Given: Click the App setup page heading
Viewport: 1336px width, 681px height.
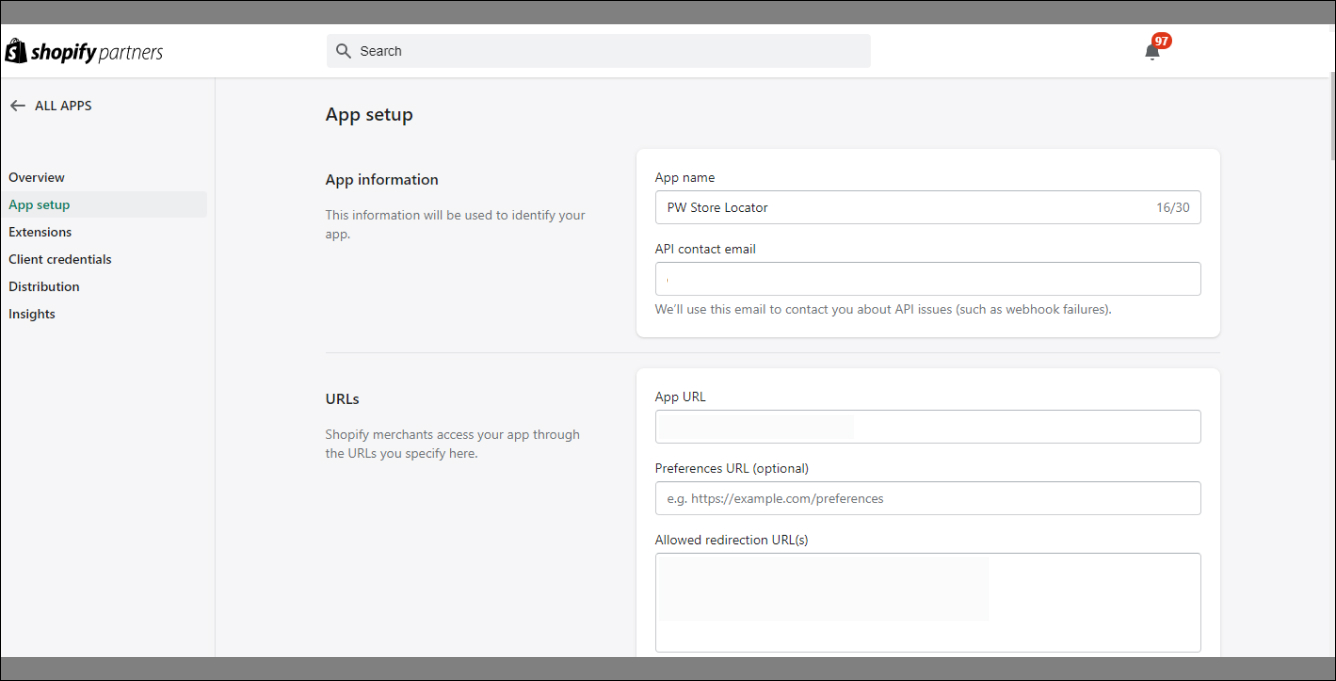Looking at the screenshot, I should coord(369,115).
